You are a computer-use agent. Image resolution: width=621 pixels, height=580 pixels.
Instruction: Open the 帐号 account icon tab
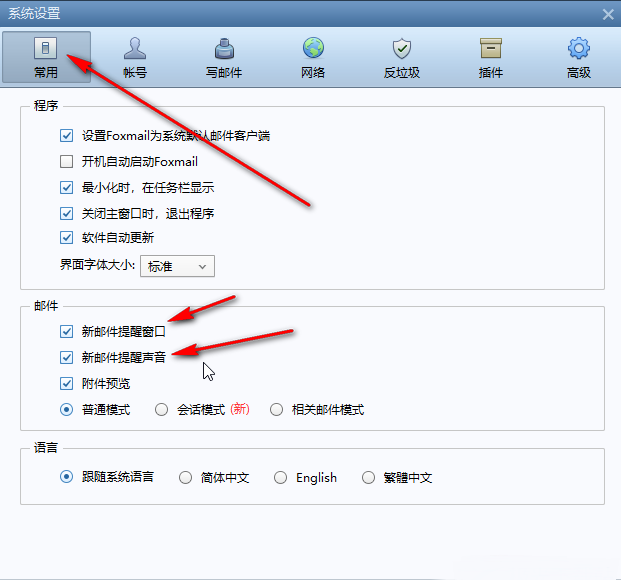pyautogui.click(x=135, y=48)
